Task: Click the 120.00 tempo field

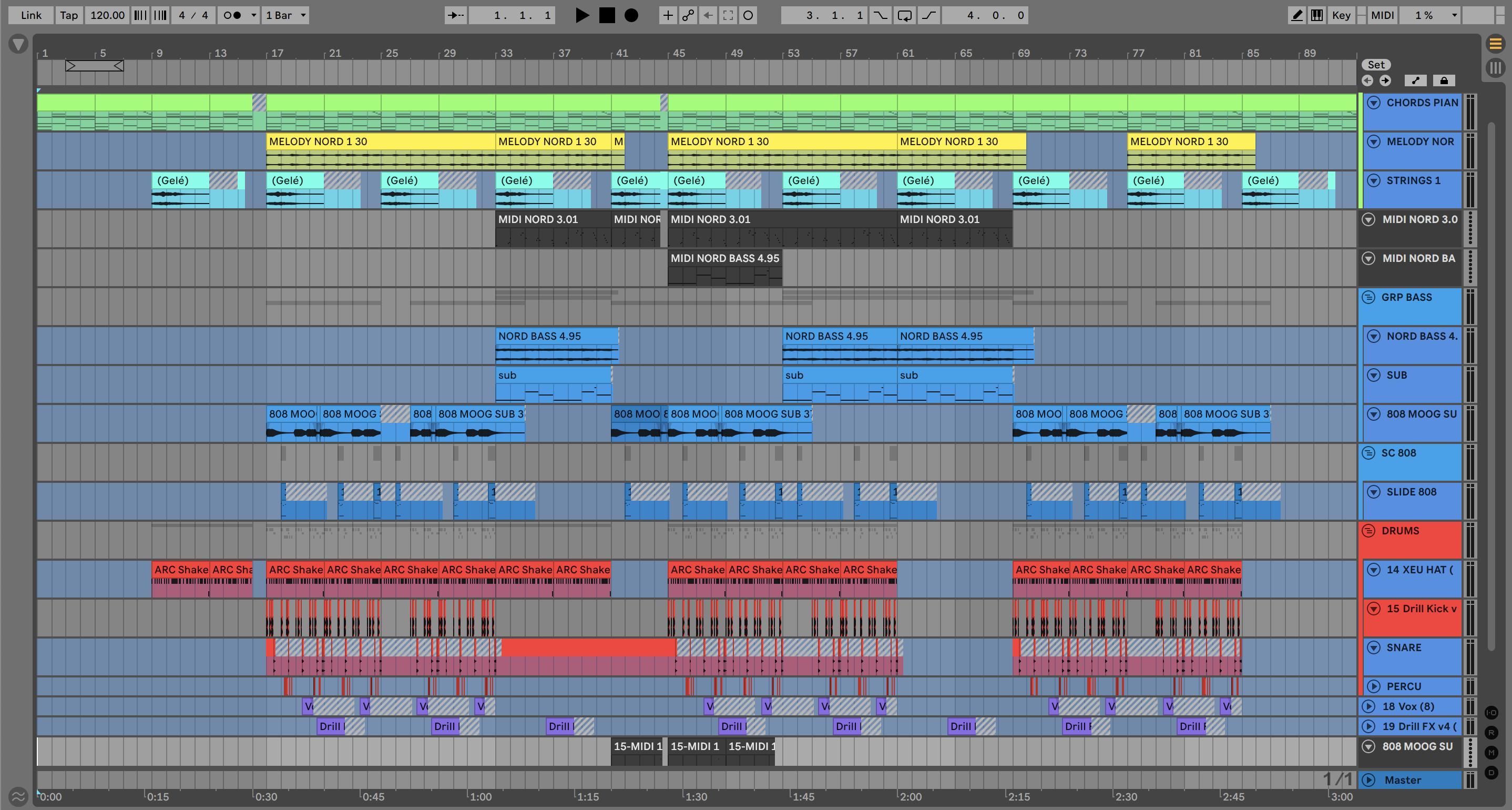Action: coord(107,15)
